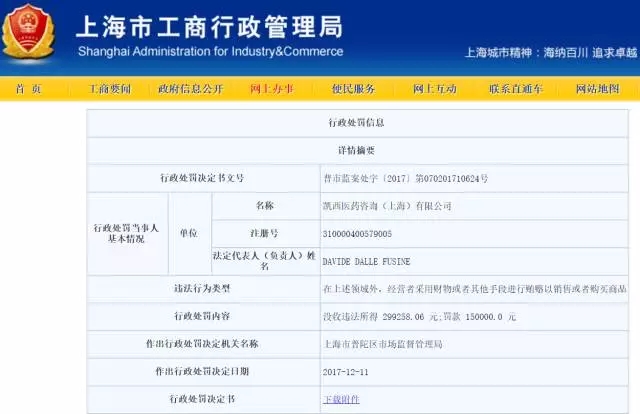The width and height of the screenshot is (640, 414).
Task: Open the 首页 nav item
Action: (29, 89)
